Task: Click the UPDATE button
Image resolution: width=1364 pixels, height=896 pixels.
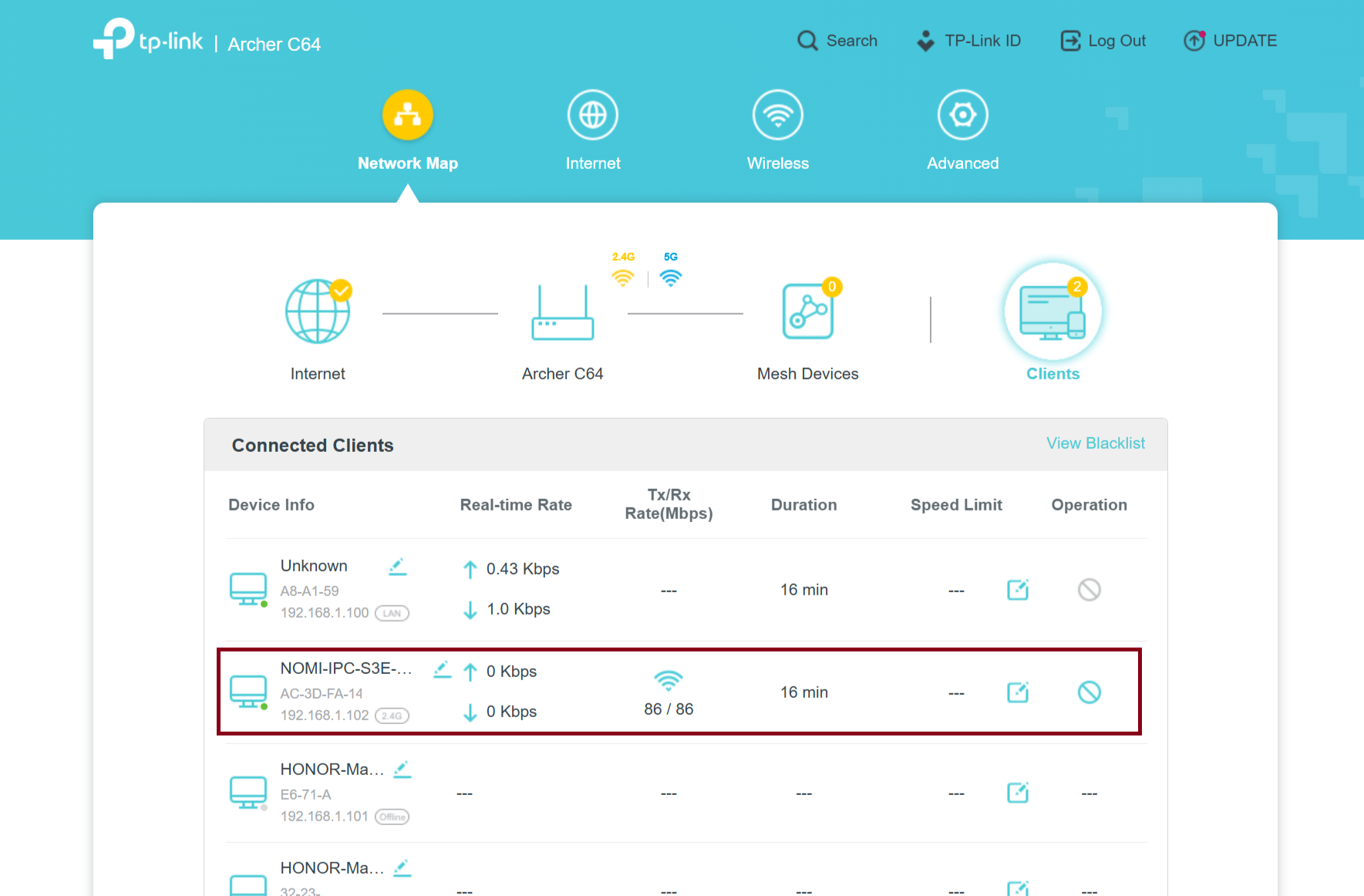Action: pyautogui.click(x=1231, y=41)
